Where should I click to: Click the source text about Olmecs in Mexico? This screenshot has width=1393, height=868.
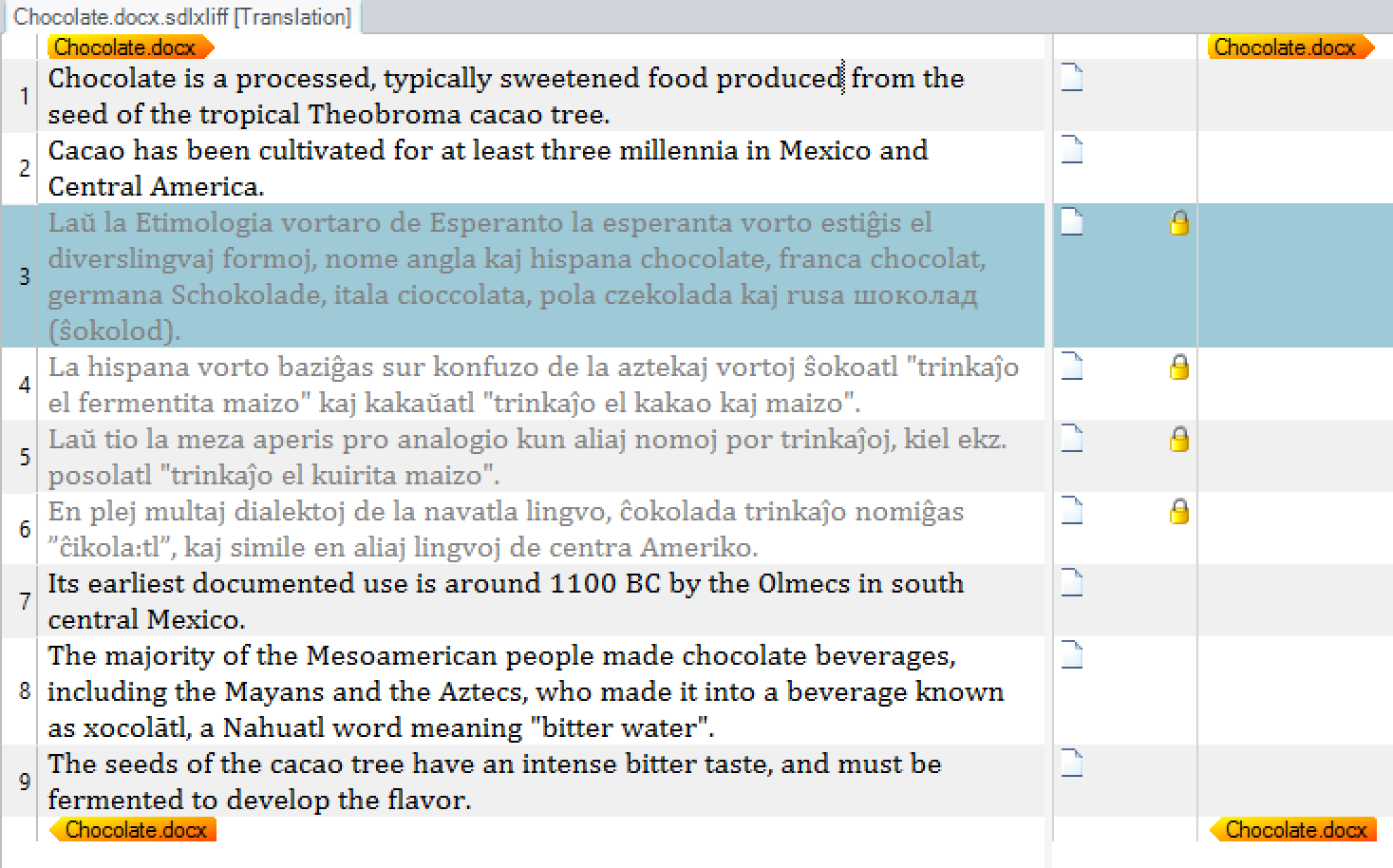tap(505, 600)
